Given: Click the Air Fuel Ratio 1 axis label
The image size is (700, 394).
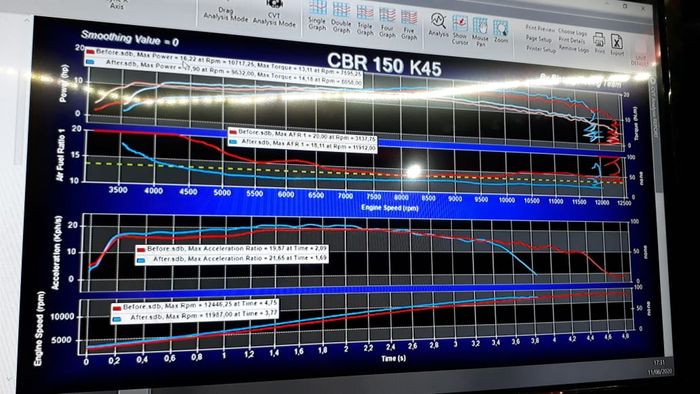Looking at the screenshot, I should click(60, 155).
